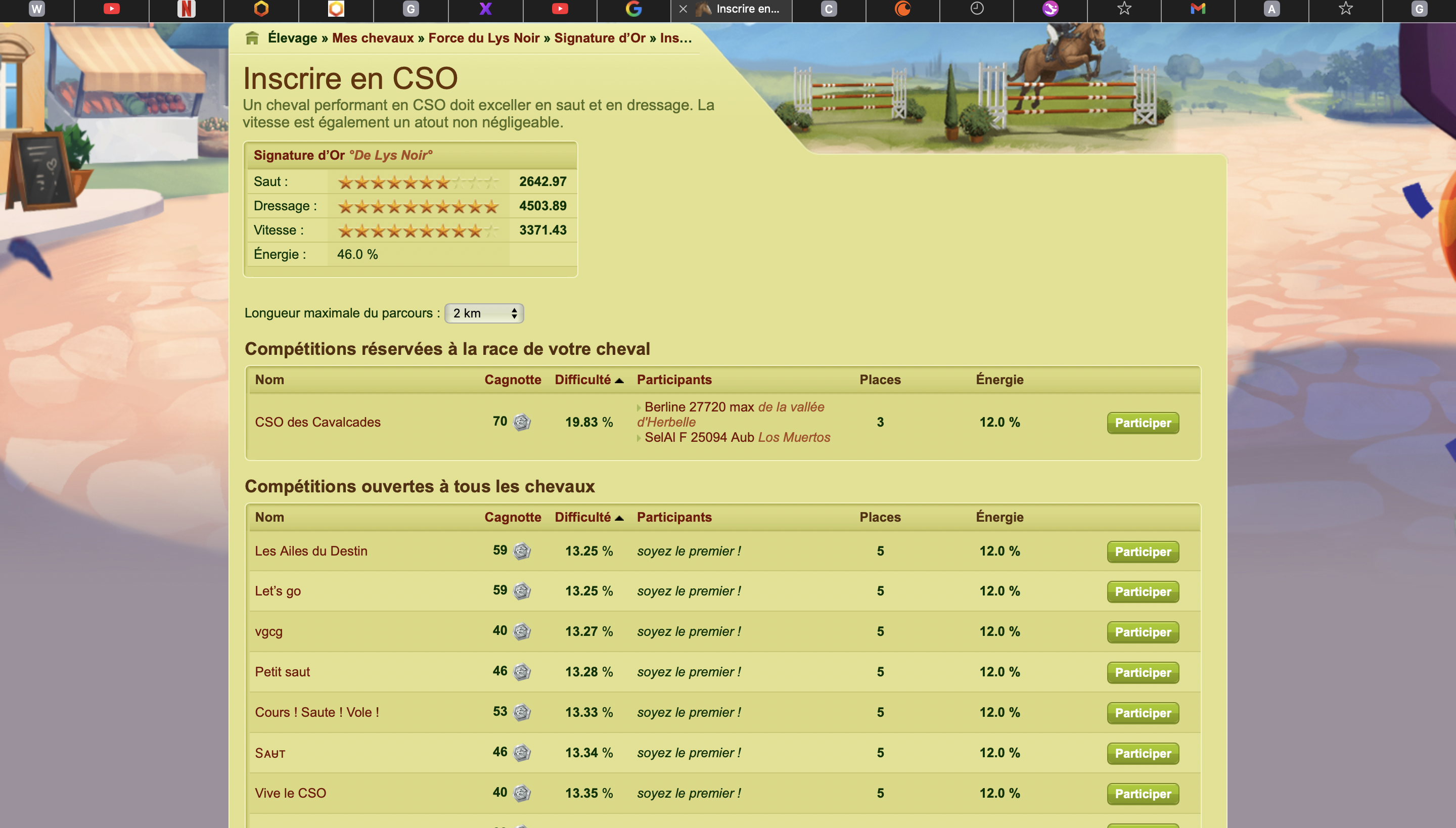Sort breed competitions by Difficulté arrow
Screen dimensions: 1456x828
pos(619,381)
